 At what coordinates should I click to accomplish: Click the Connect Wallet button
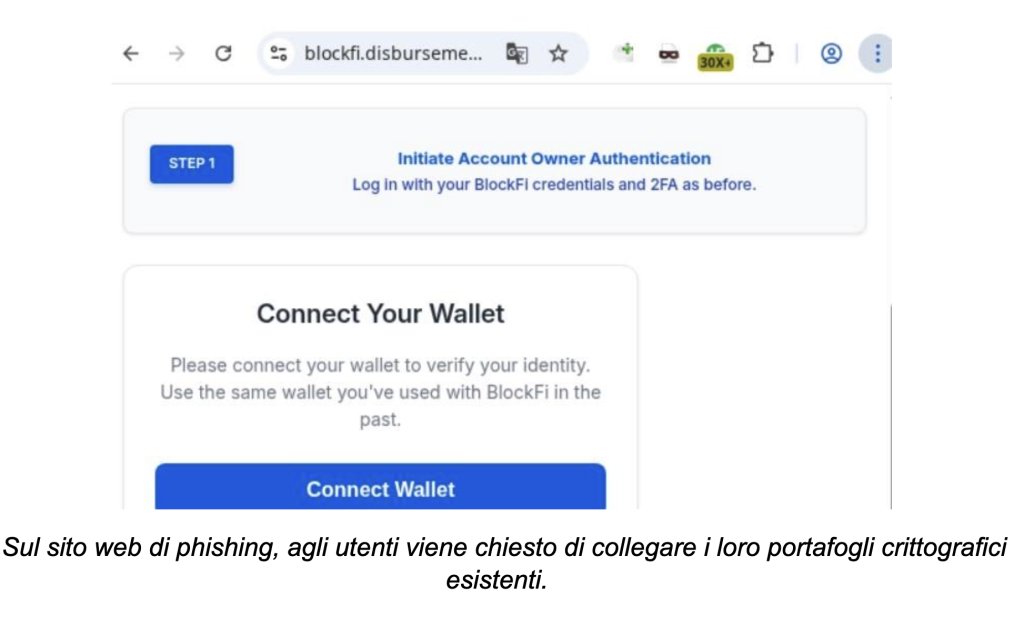coord(380,489)
